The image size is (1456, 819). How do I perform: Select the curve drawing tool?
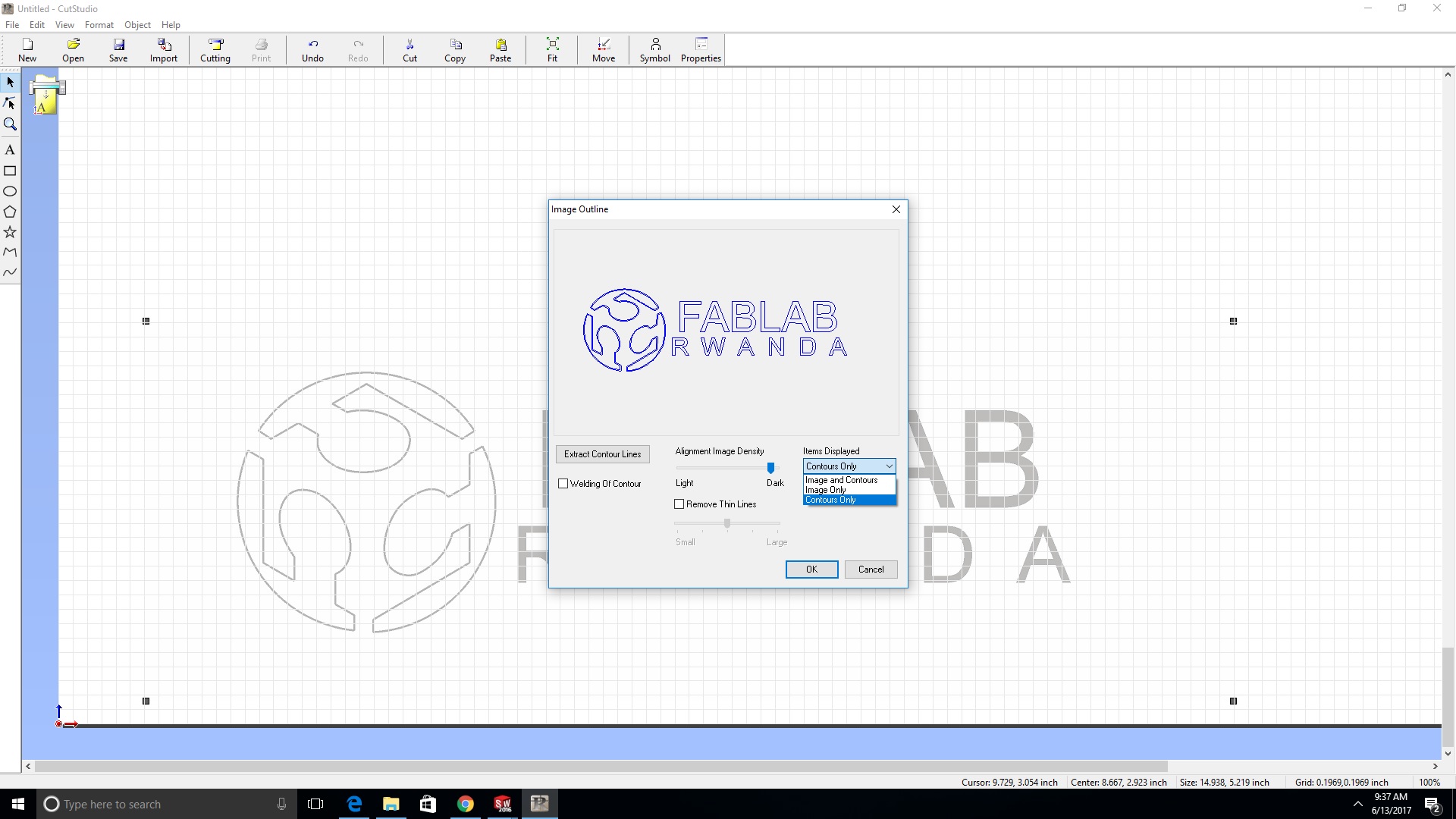click(10, 271)
